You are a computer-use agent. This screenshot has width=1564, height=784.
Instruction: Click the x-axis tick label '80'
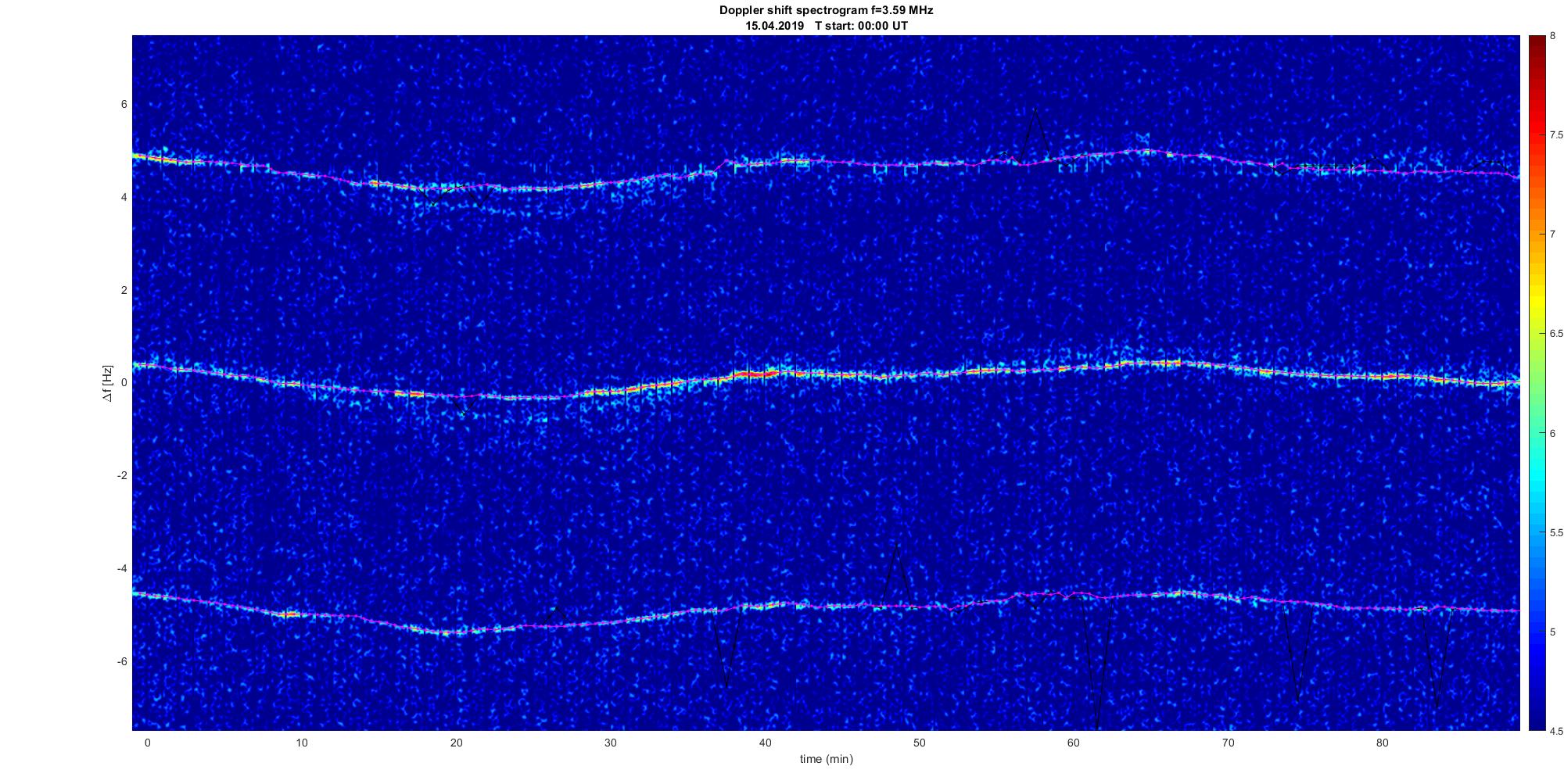(x=1383, y=743)
